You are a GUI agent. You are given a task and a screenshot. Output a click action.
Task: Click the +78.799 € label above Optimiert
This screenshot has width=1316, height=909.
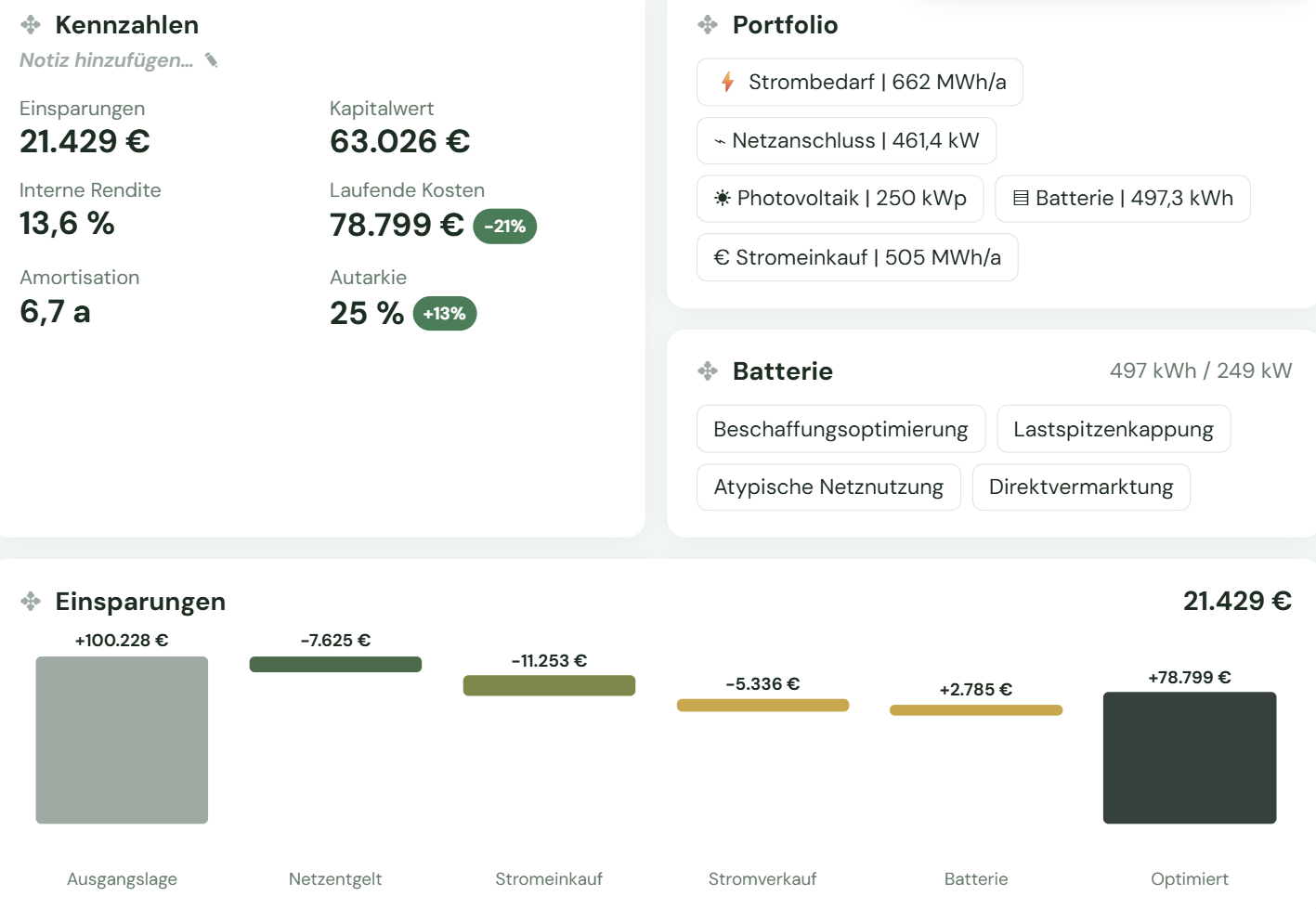pos(1190,677)
